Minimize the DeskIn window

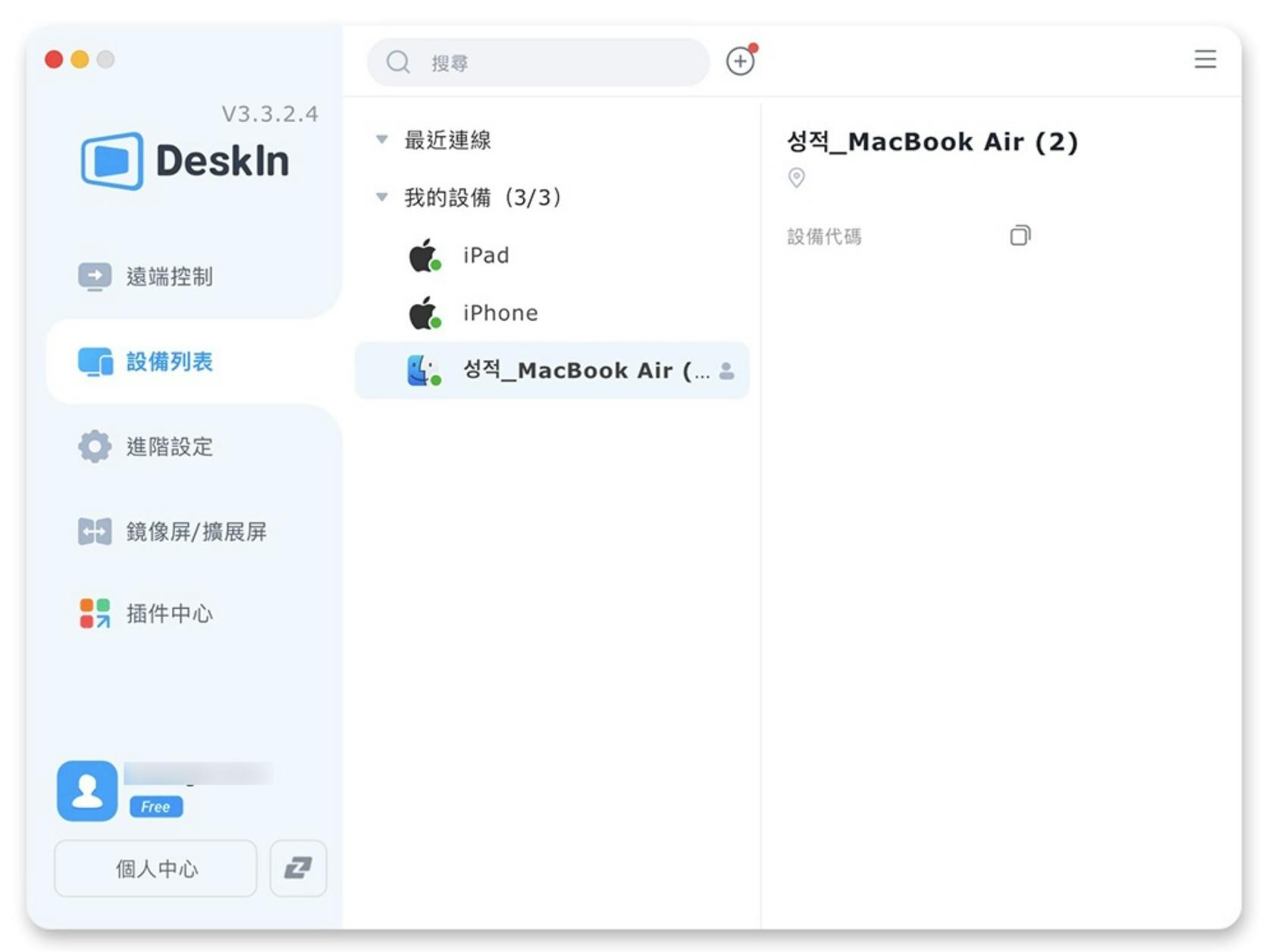coord(80,59)
